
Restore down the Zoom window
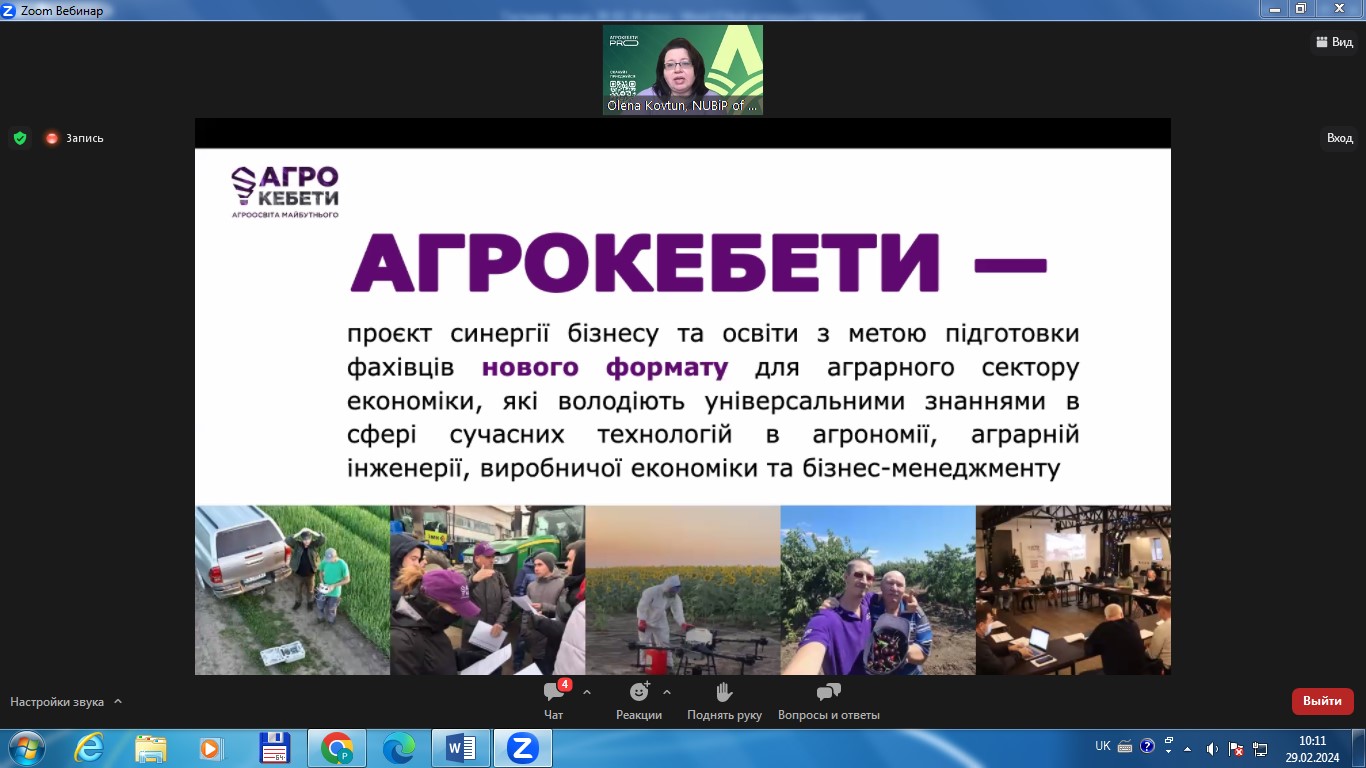click(1301, 9)
